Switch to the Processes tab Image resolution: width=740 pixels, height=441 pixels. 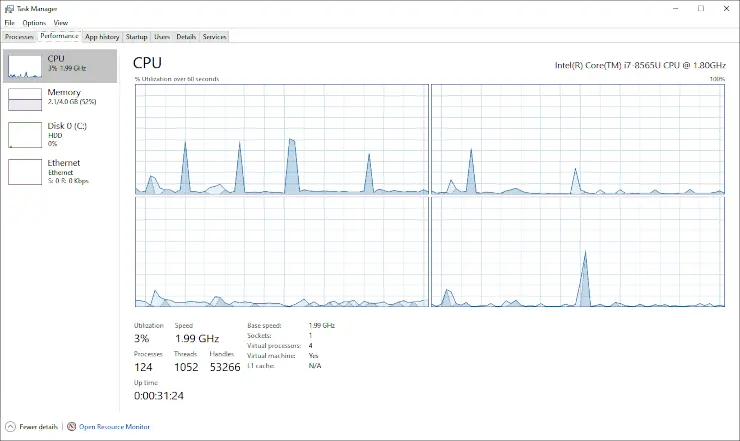(19, 37)
